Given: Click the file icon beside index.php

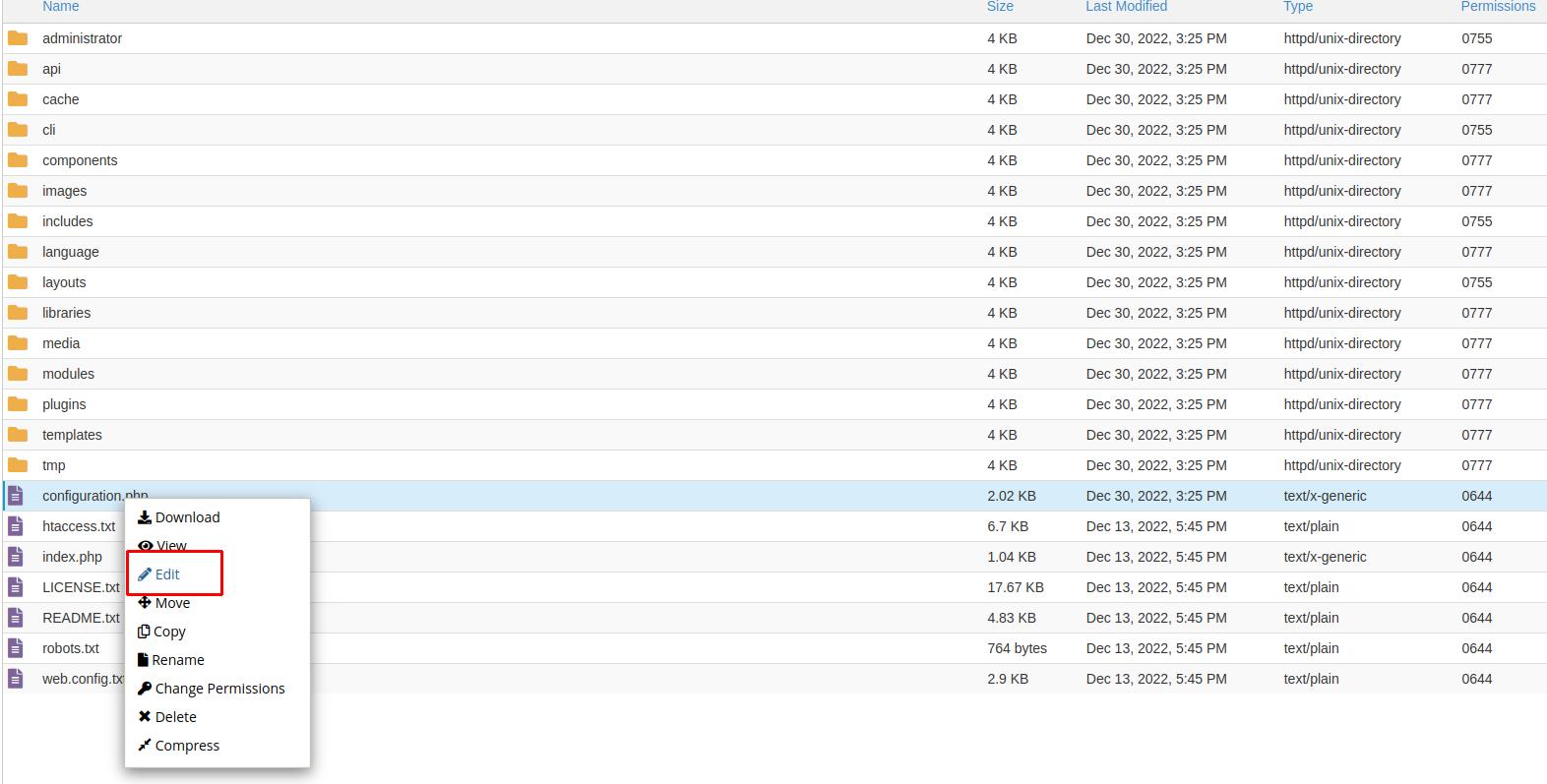Looking at the screenshot, I should tap(16, 557).
